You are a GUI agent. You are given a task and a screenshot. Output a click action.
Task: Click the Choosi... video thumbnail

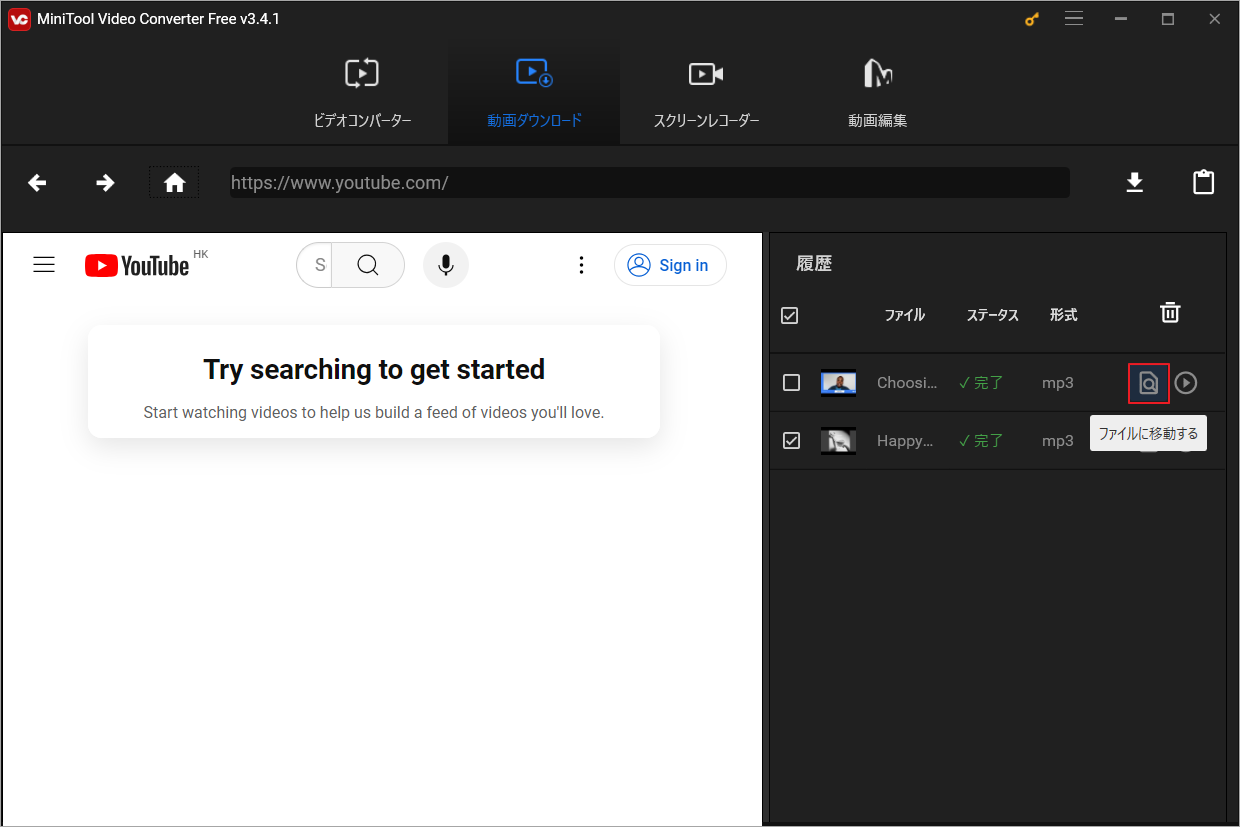838,382
